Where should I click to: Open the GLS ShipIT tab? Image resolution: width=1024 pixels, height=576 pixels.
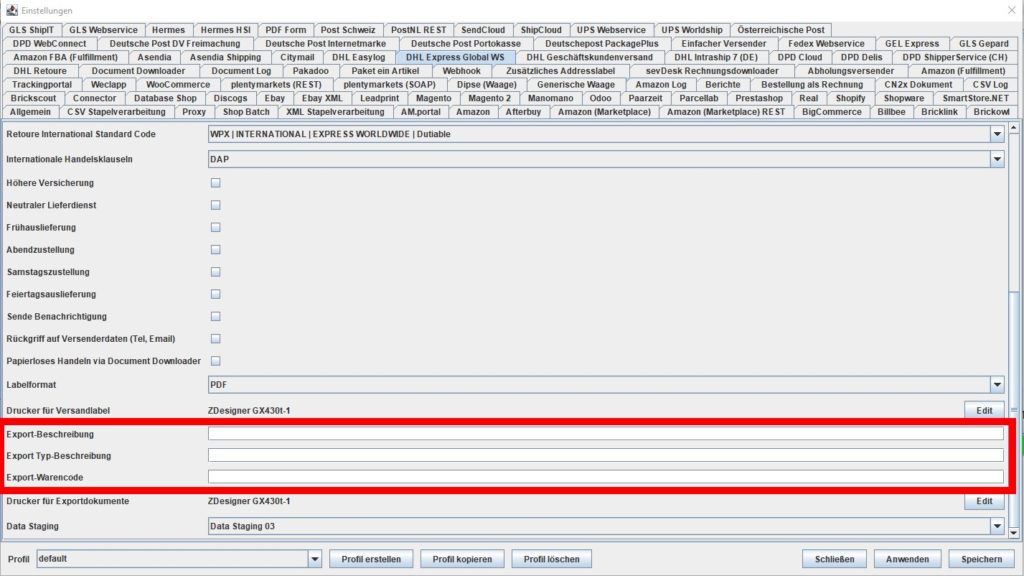(31, 29)
